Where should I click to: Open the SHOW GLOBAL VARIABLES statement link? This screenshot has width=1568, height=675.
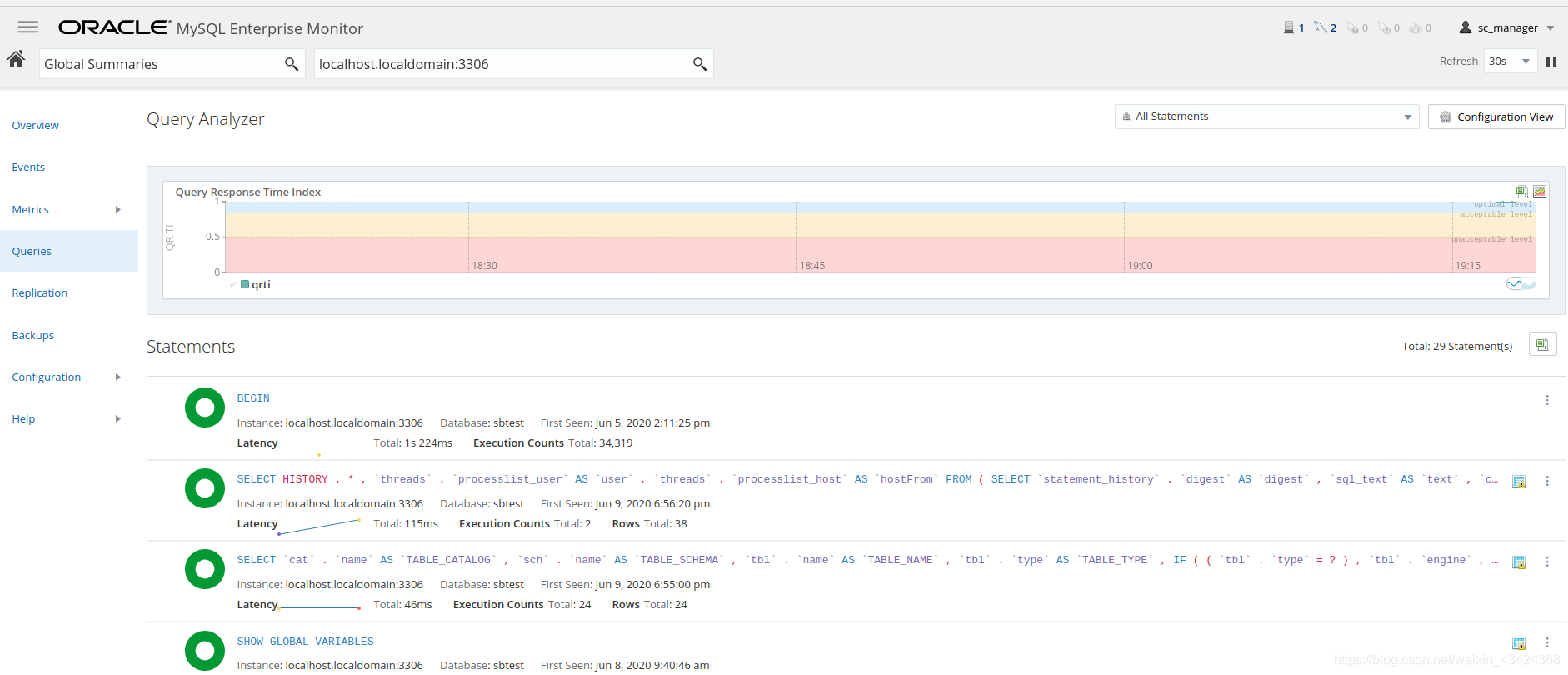pyautogui.click(x=305, y=642)
